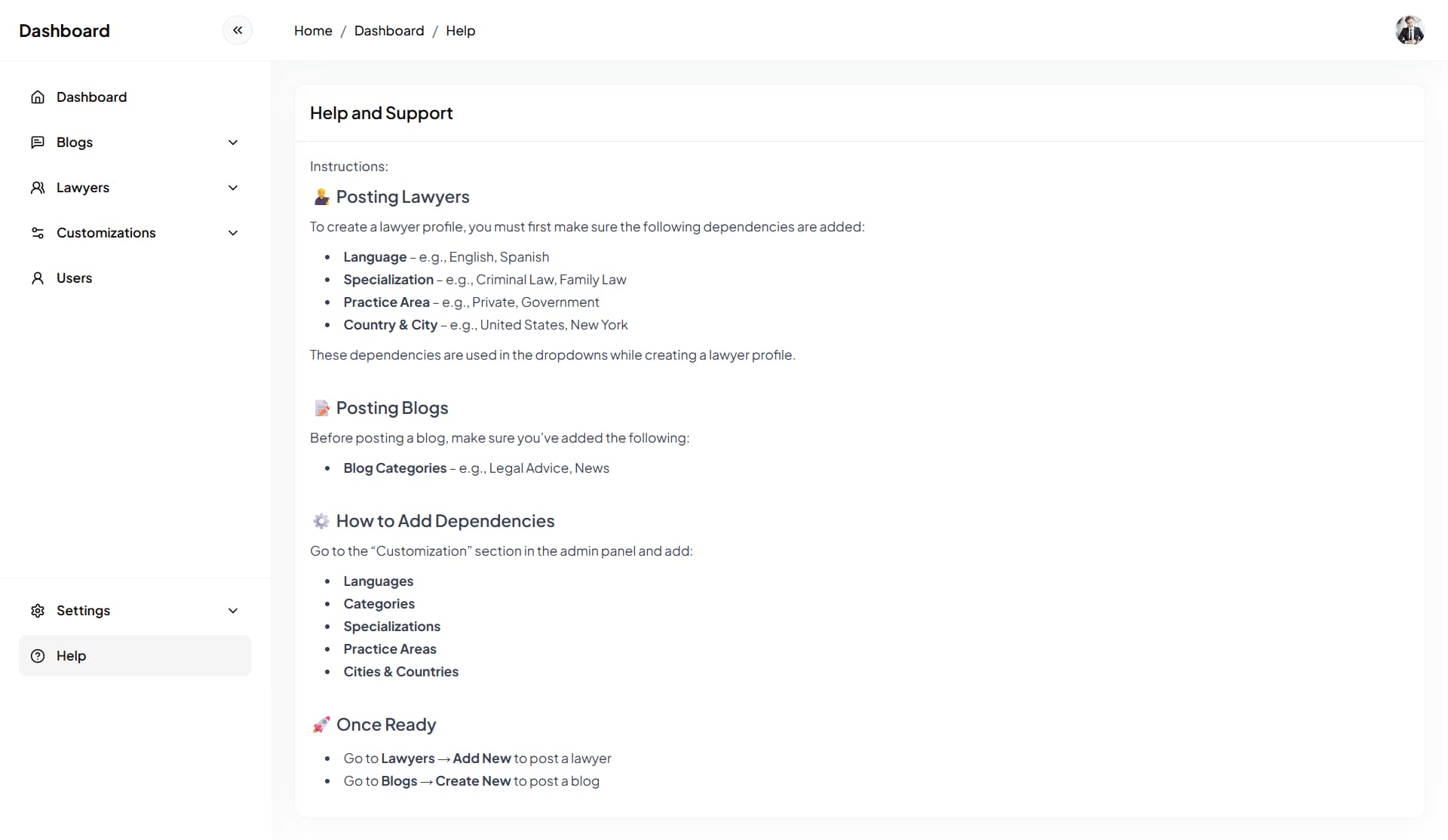This screenshot has height=840, width=1448.
Task: Click the Posting Lawyers heading text
Action: pyautogui.click(x=403, y=197)
